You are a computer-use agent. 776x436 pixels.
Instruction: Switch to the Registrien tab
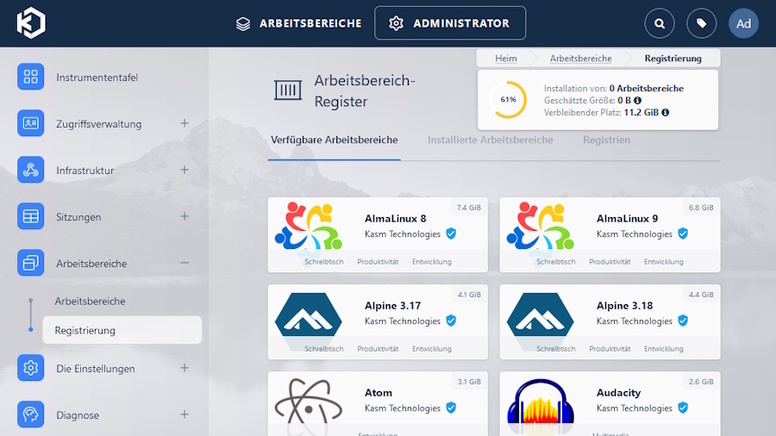(x=606, y=140)
